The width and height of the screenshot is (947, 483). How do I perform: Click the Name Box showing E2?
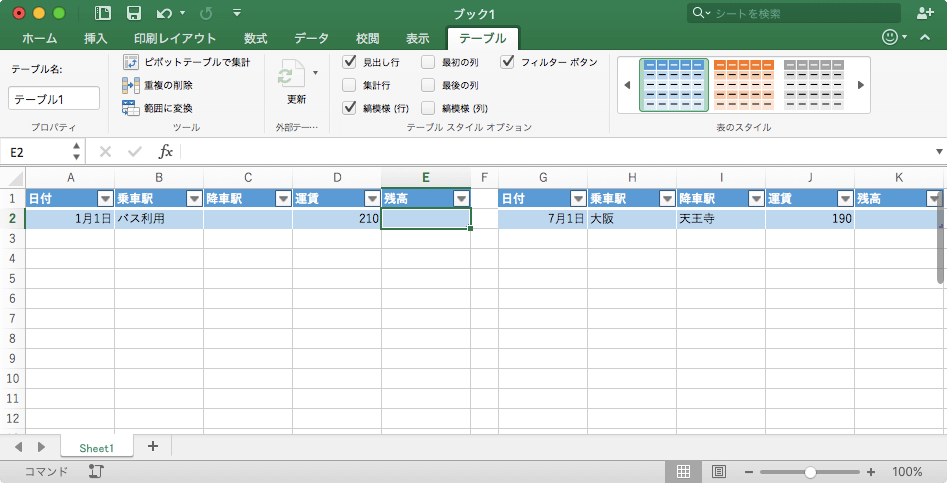tap(36, 152)
